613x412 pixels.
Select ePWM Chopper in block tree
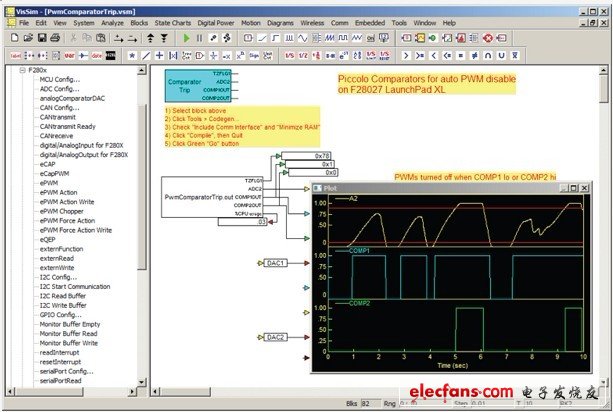pos(61,211)
